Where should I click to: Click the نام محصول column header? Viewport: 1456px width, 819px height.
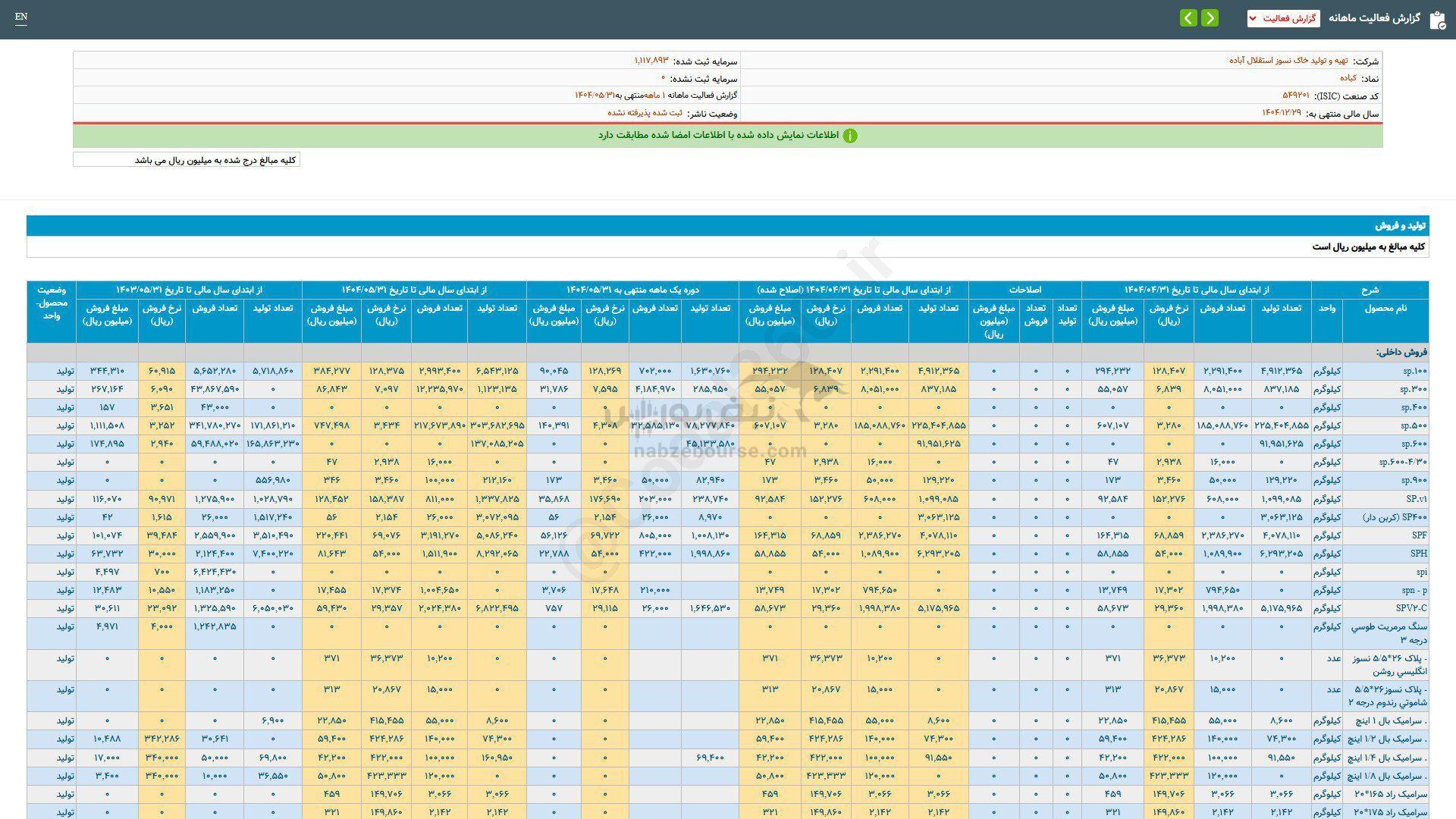(1385, 308)
